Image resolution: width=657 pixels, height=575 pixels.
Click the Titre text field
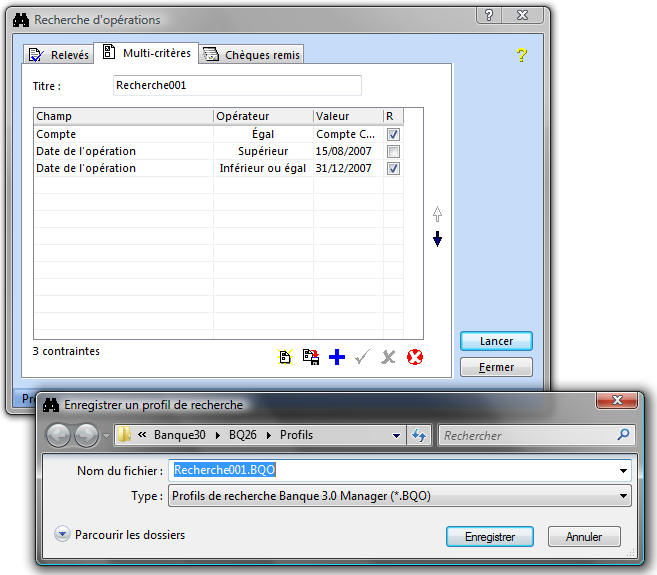[237, 86]
